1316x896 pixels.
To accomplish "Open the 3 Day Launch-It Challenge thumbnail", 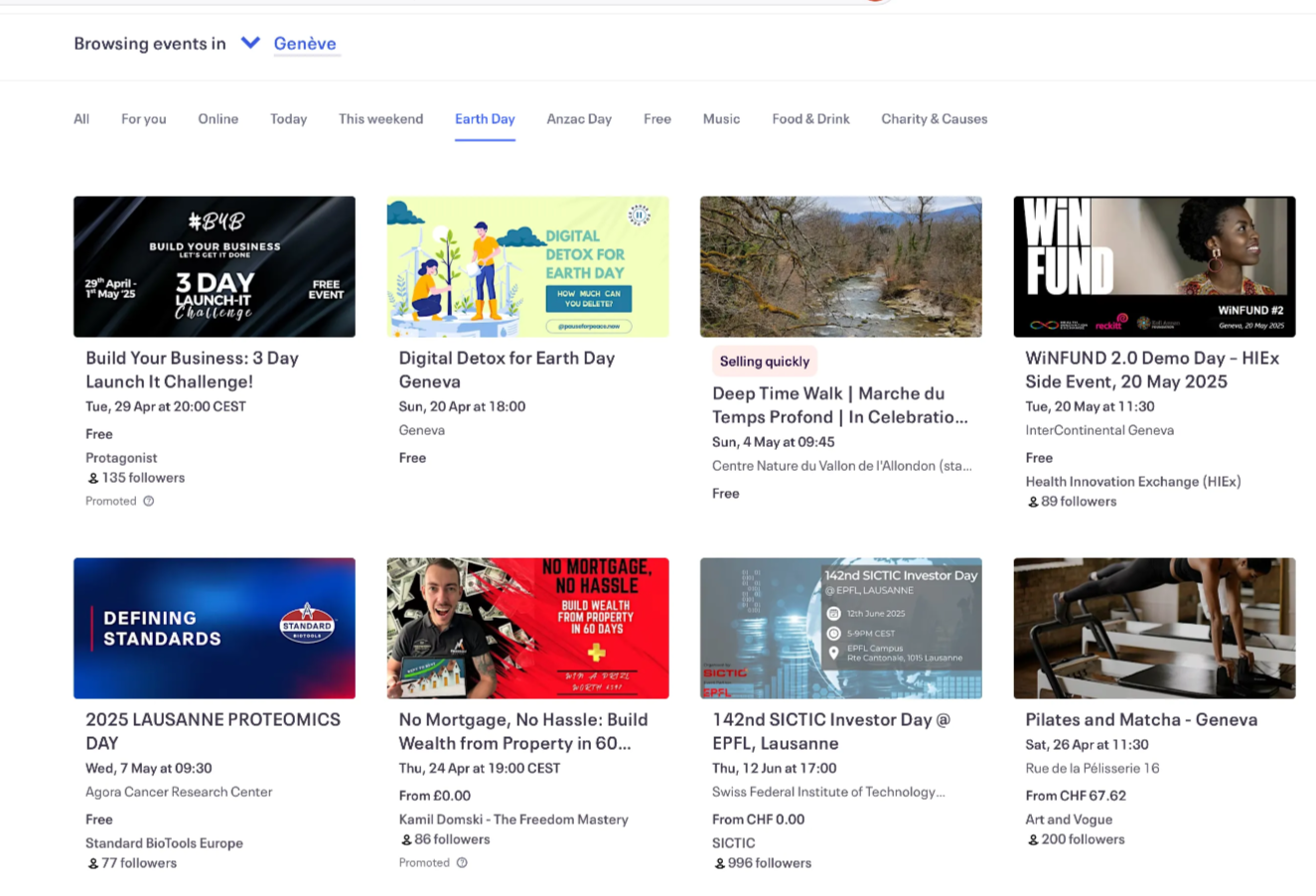I will 215,266.
